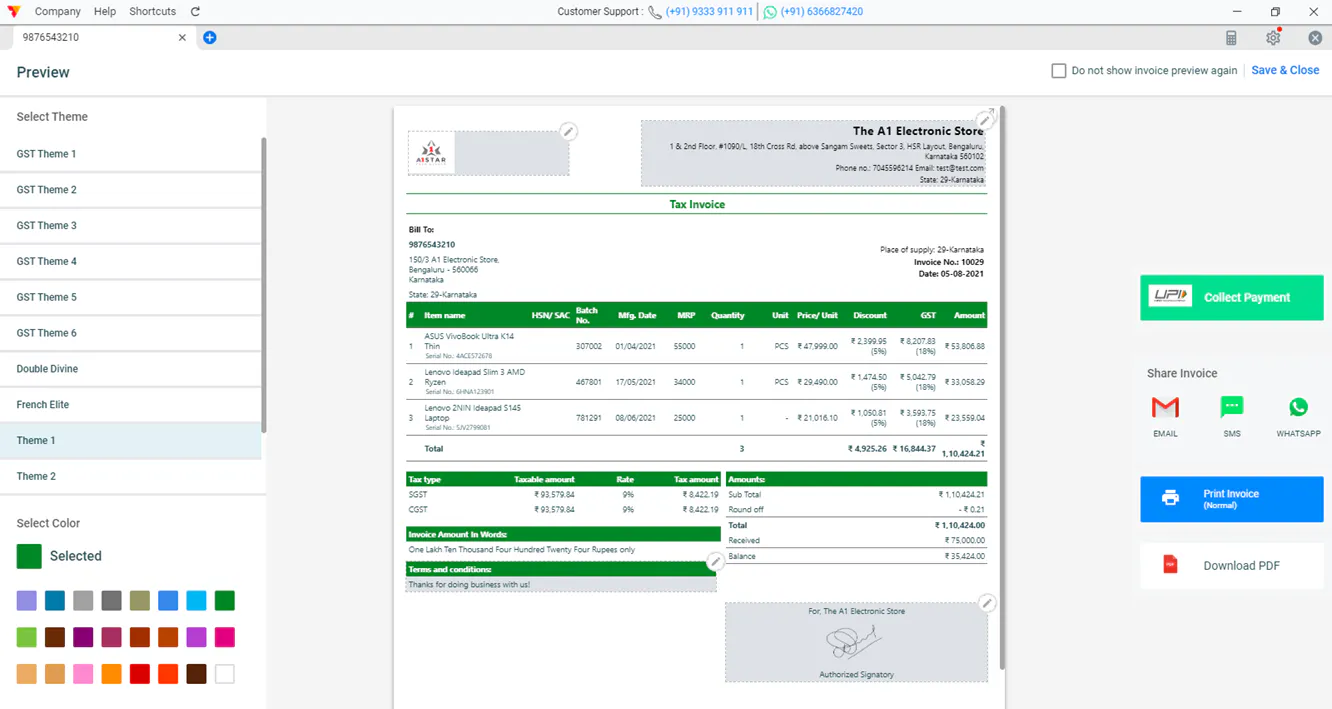
Task: Select Theme 1 in theme list
Action: point(130,441)
